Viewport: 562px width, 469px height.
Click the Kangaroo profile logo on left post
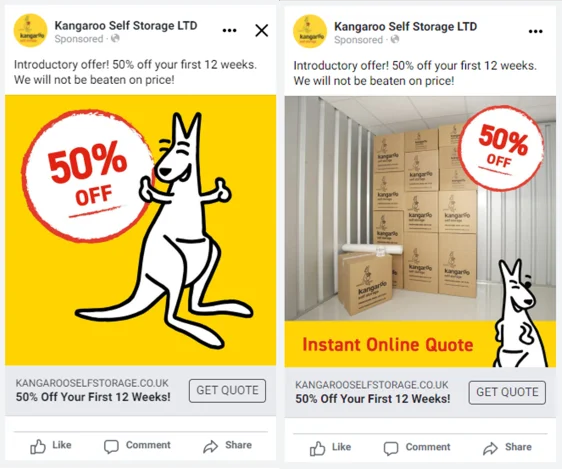pos(30,30)
